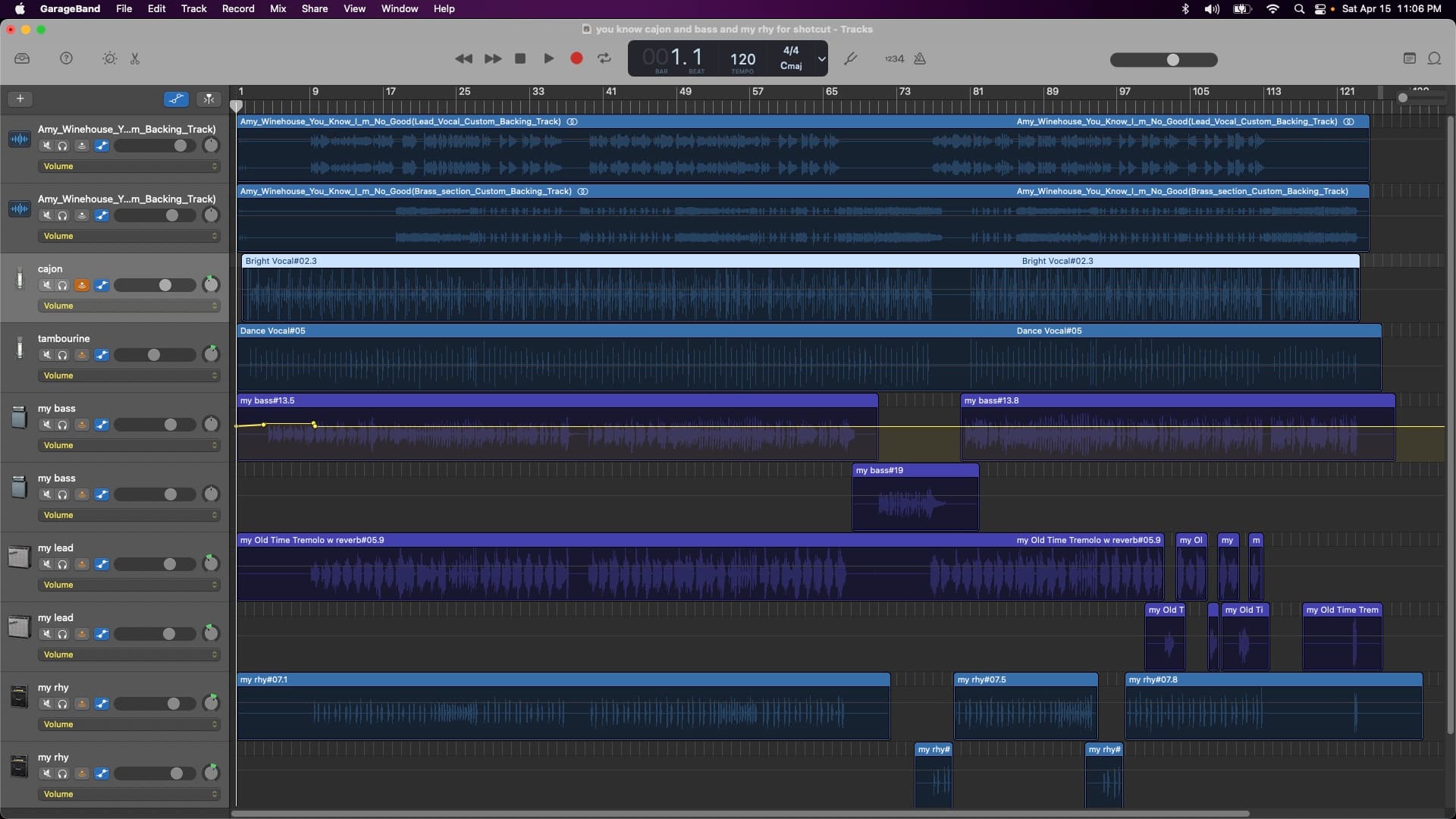Open Volume dropdown on second Amy_Winehouse track

pos(129,236)
